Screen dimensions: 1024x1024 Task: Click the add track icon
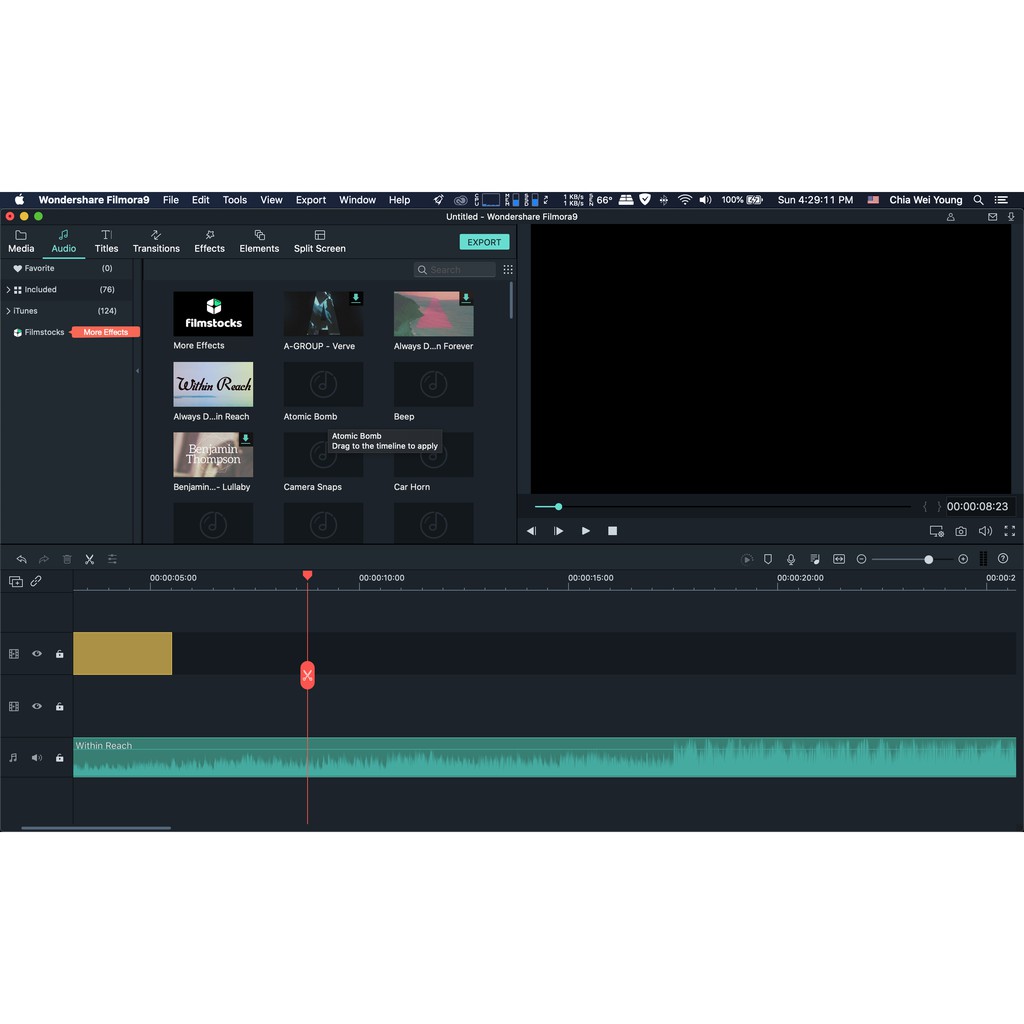[16, 581]
